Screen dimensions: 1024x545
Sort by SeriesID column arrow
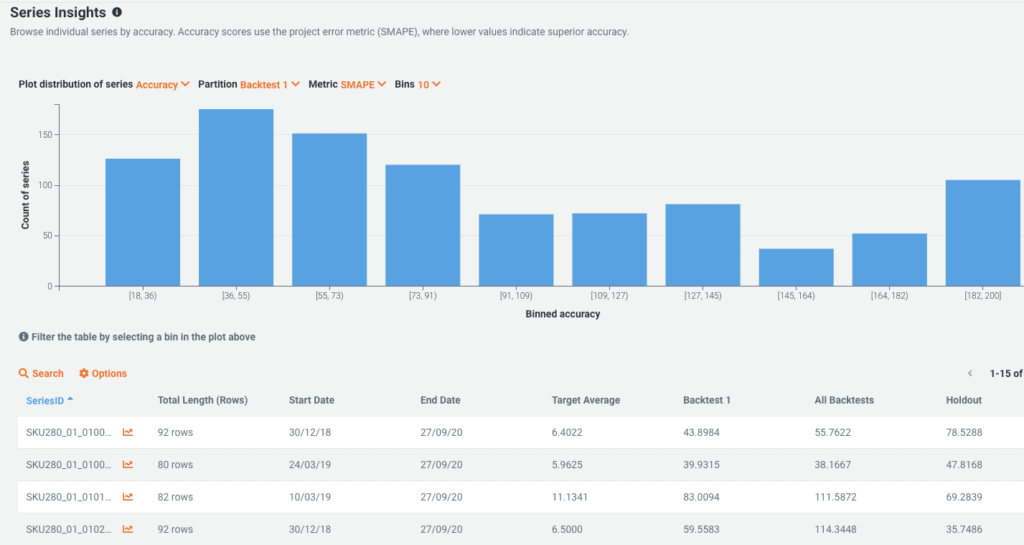click(70, 400)
